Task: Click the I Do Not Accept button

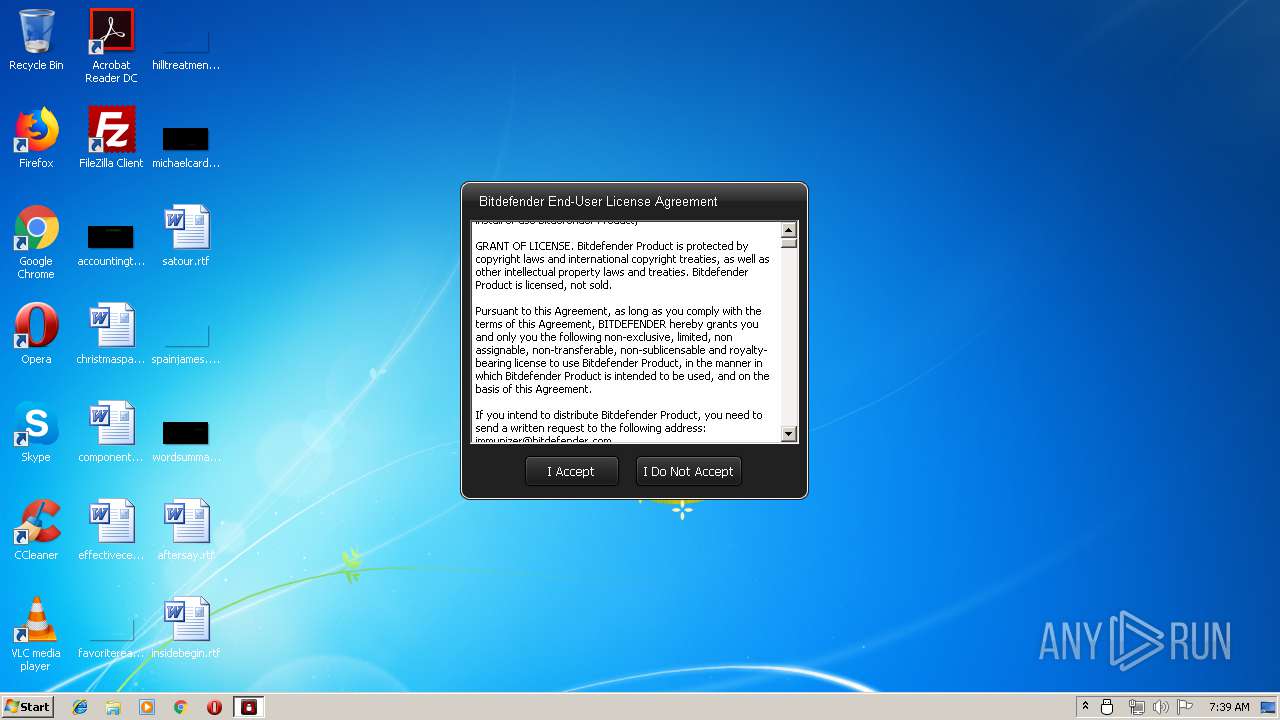Action: pyautogui.click(x=688, y=471)
